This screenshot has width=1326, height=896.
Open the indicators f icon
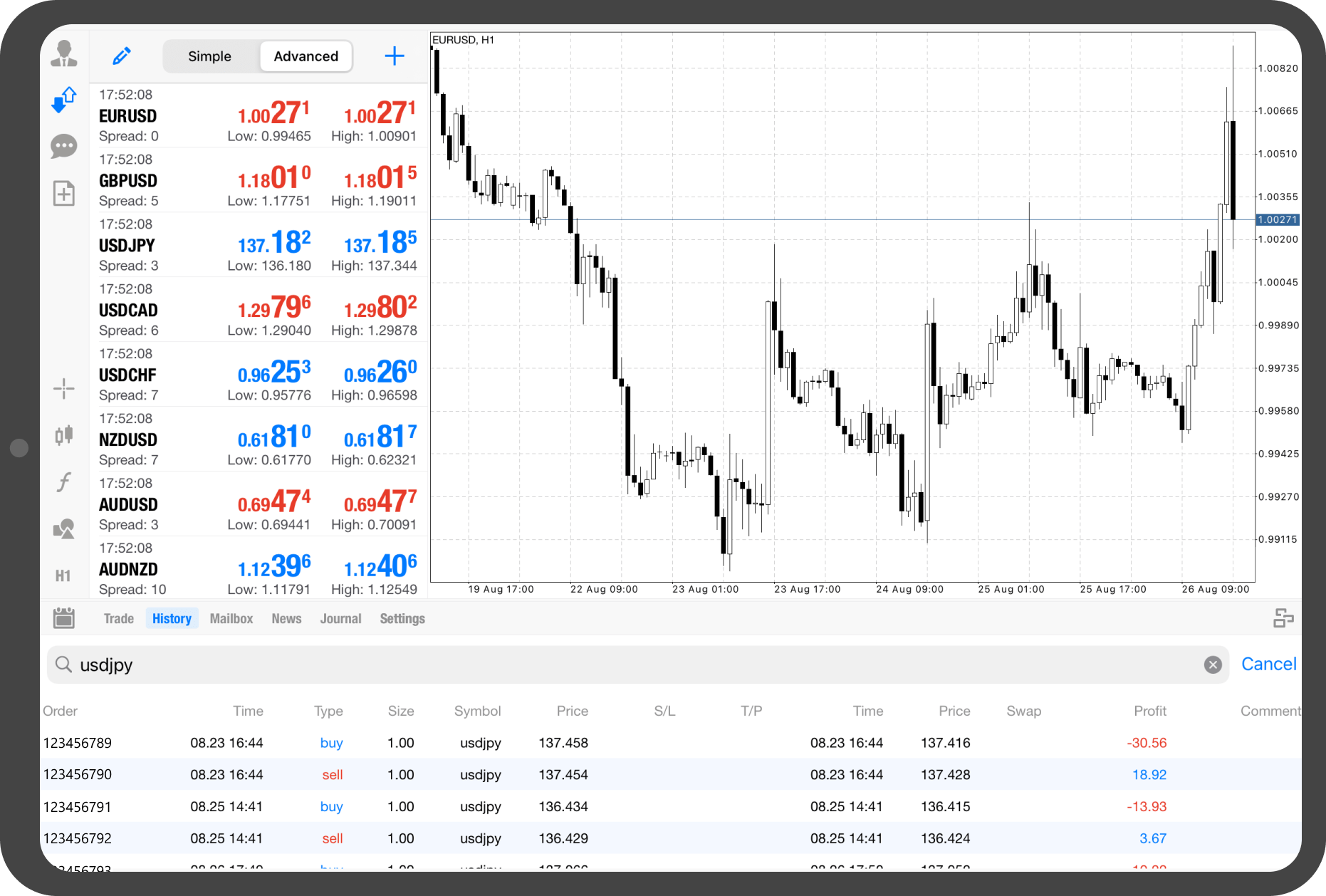pos(64,482)
